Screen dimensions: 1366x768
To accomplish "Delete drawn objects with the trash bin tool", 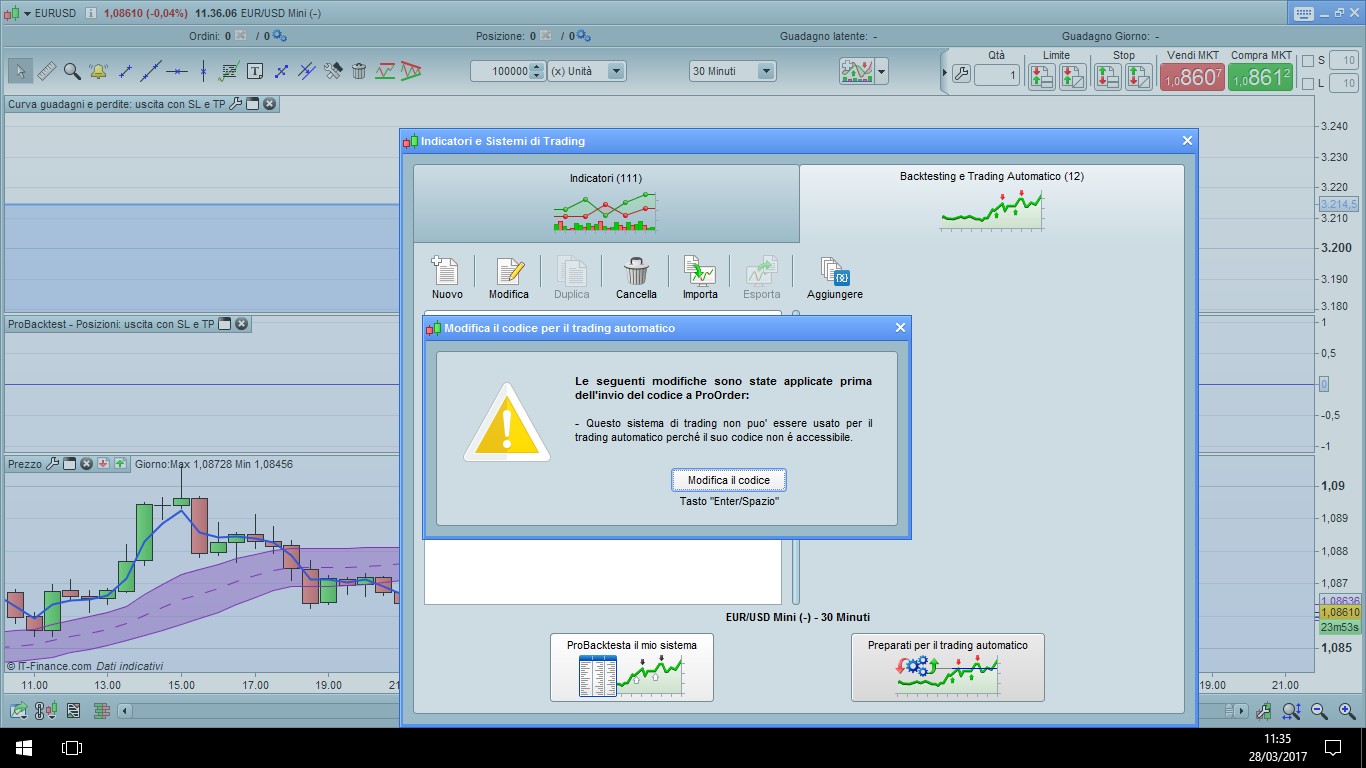I will coord(359,71).
